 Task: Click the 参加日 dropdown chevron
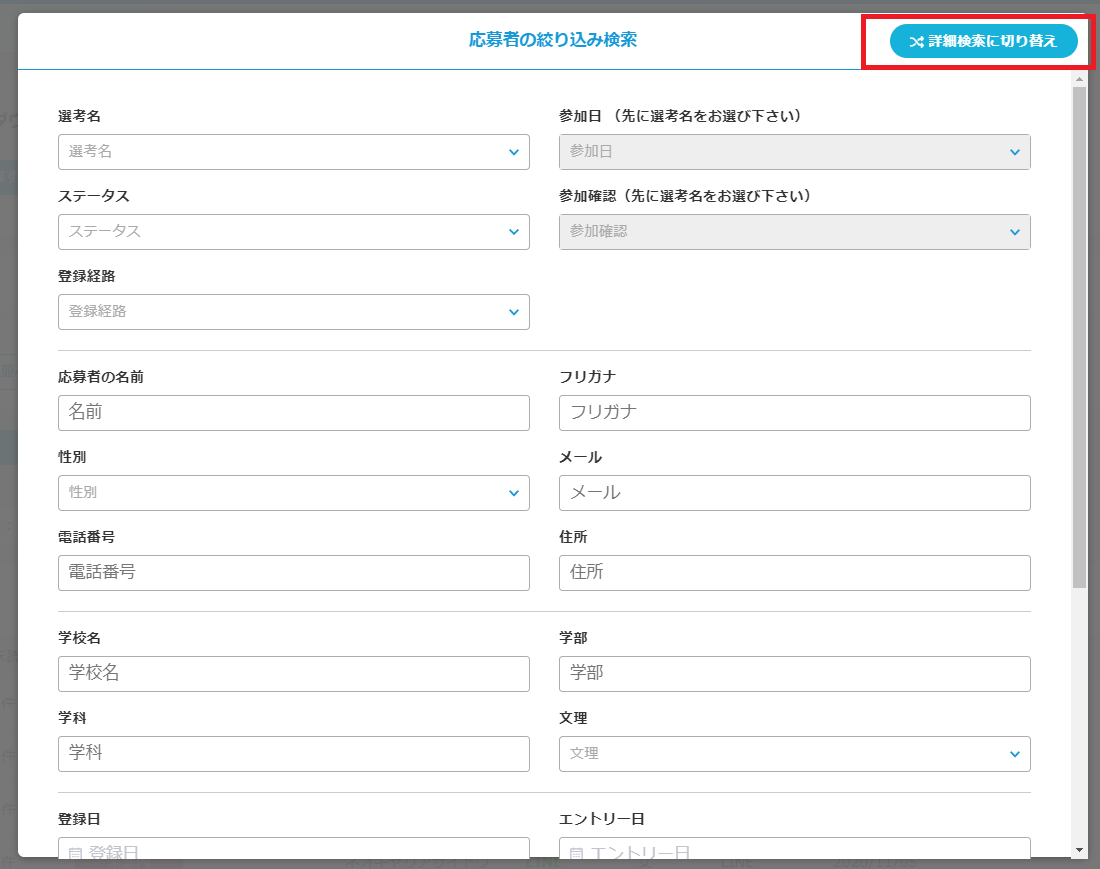[1014, 152]
